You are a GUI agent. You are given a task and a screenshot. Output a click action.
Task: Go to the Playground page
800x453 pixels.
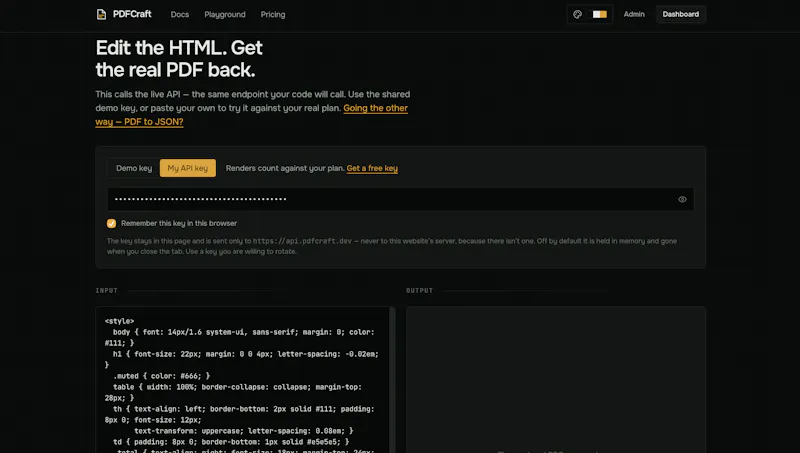tap(225, 14)
